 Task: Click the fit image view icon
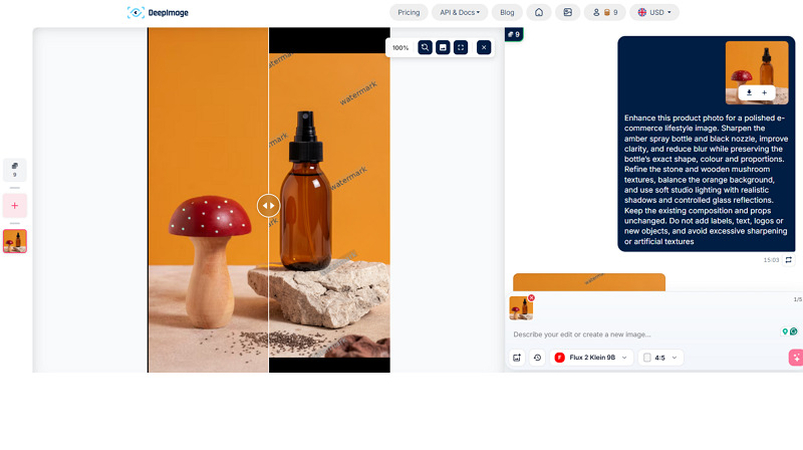pyautogui.click(x=442, y=48)
